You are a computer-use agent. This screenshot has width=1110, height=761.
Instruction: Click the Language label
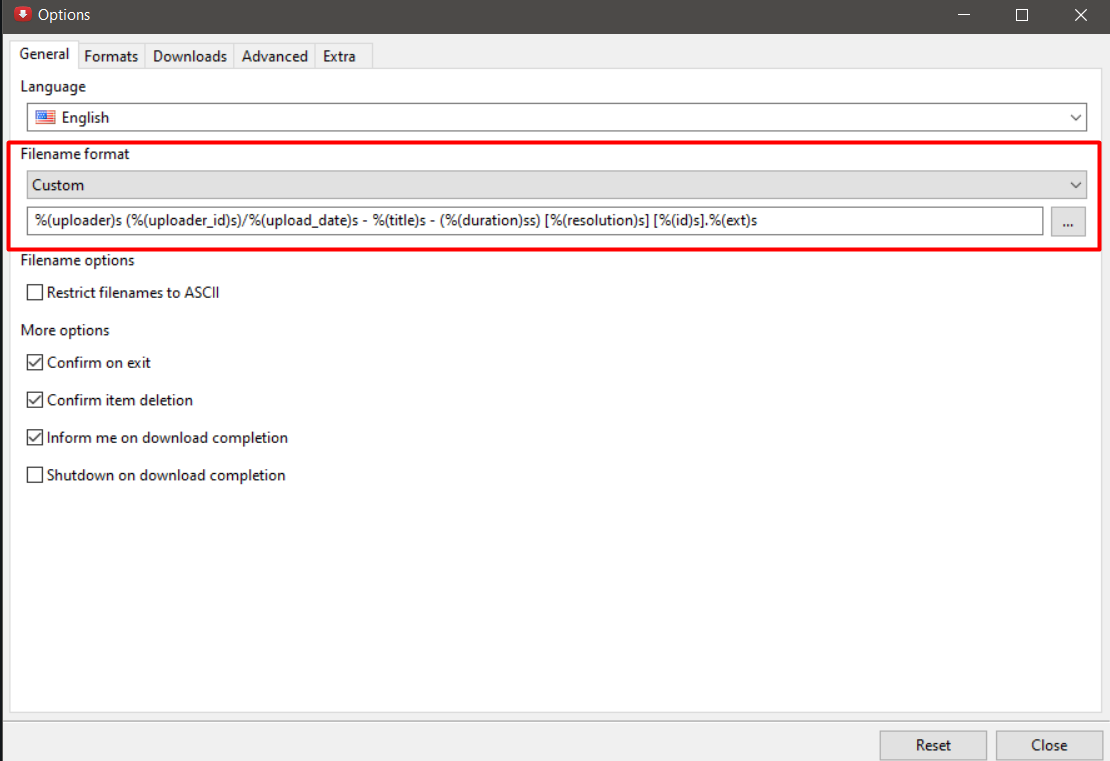[53, 86]
